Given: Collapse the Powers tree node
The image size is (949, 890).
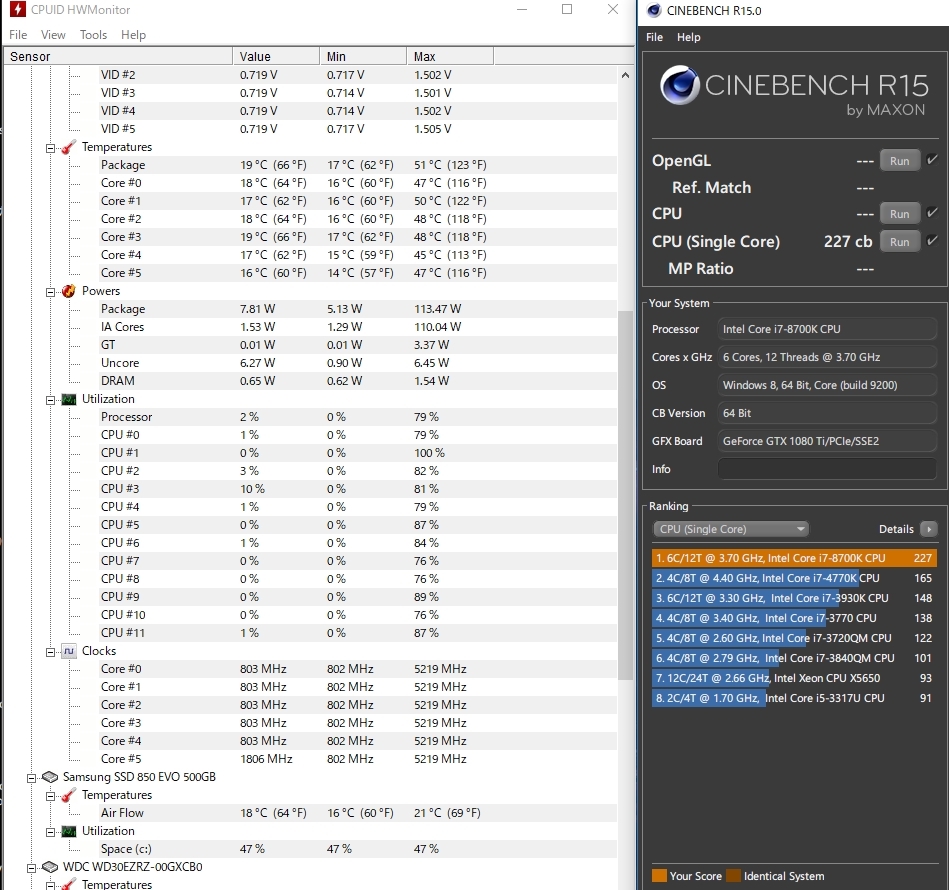Looking at the screenshot, I should click(x=50, y=291).
